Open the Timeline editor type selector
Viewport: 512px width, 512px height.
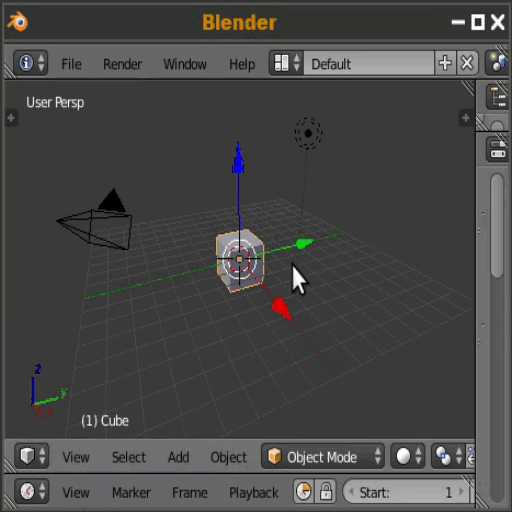pos(32,491)
